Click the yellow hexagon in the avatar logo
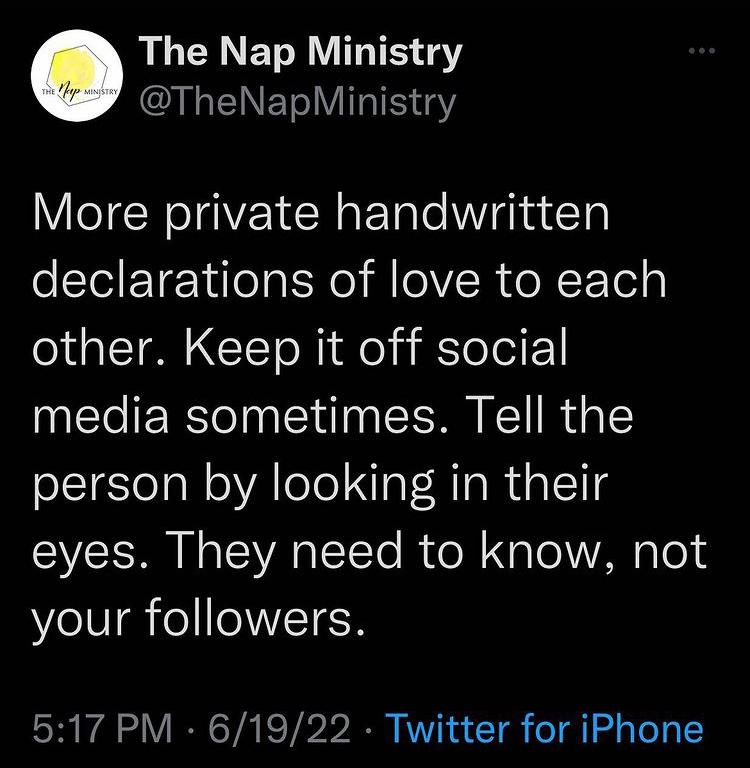This screenshot has width=750, height=768. click(75, 68)
